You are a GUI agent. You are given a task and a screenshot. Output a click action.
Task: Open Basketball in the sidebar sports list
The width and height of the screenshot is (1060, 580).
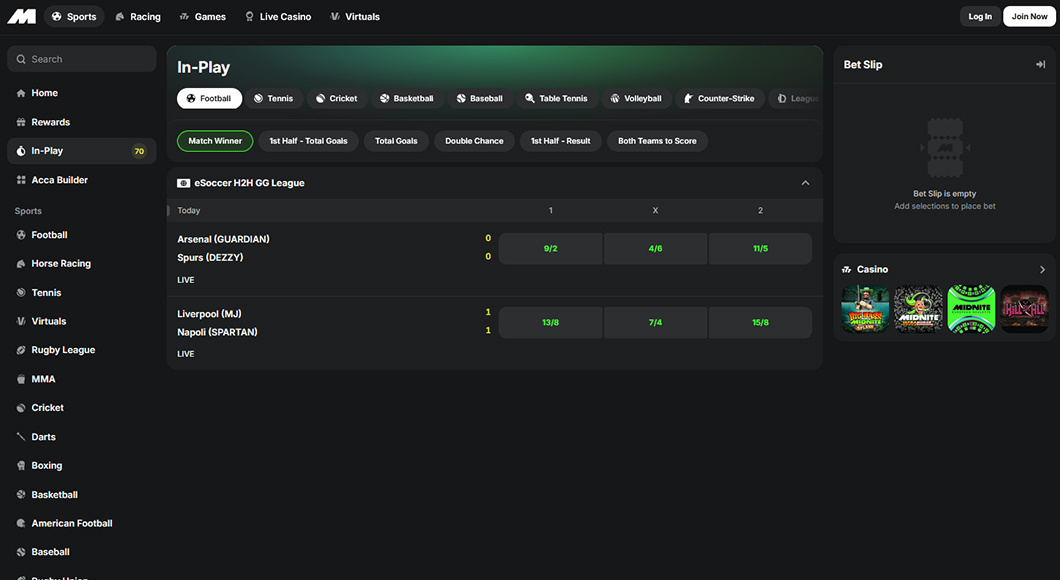[x=82, y=495]
